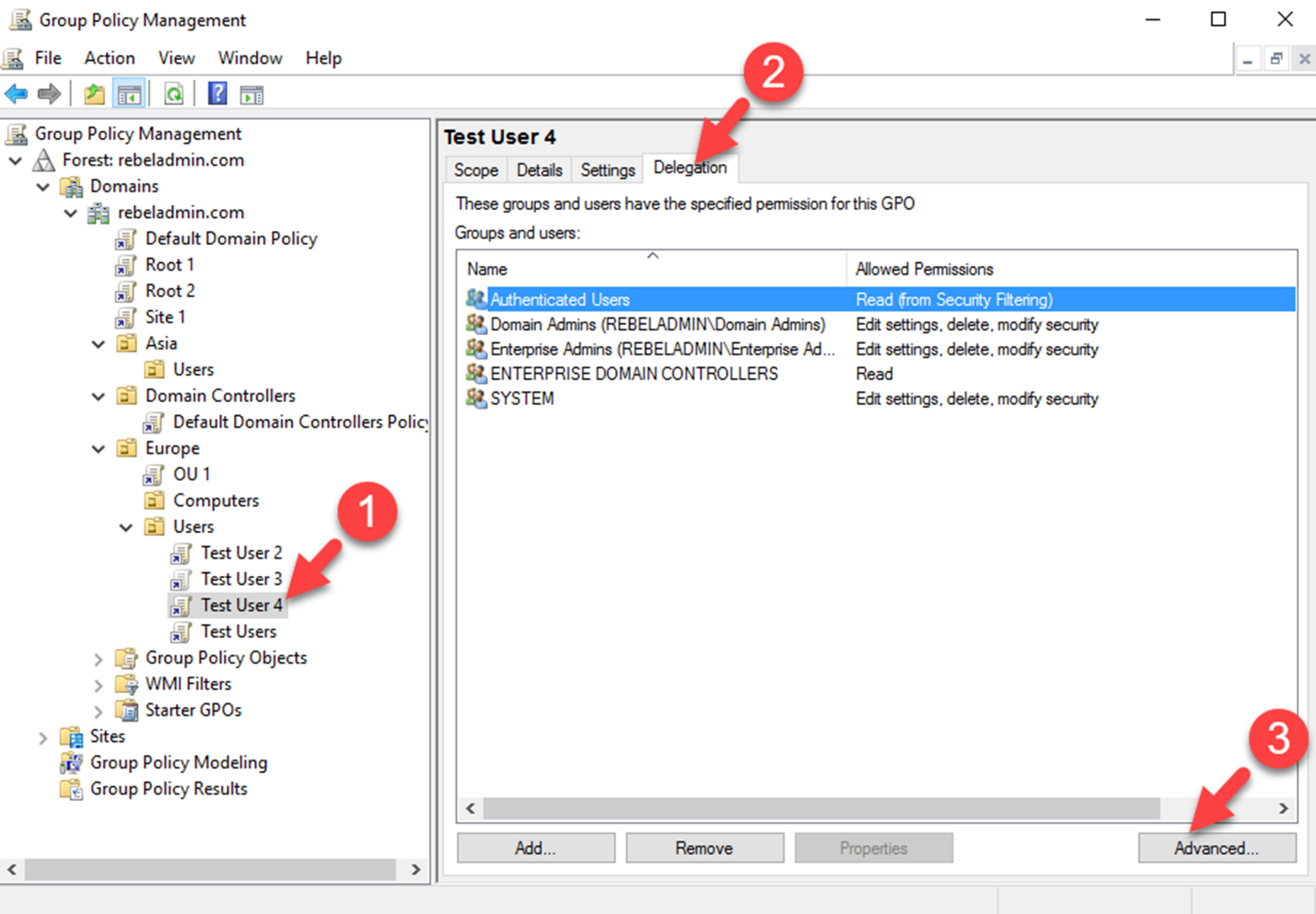This screenshot has height=914, width=1316.
Task: Expand the Group Policy Objects node
Action: point(99,659)
